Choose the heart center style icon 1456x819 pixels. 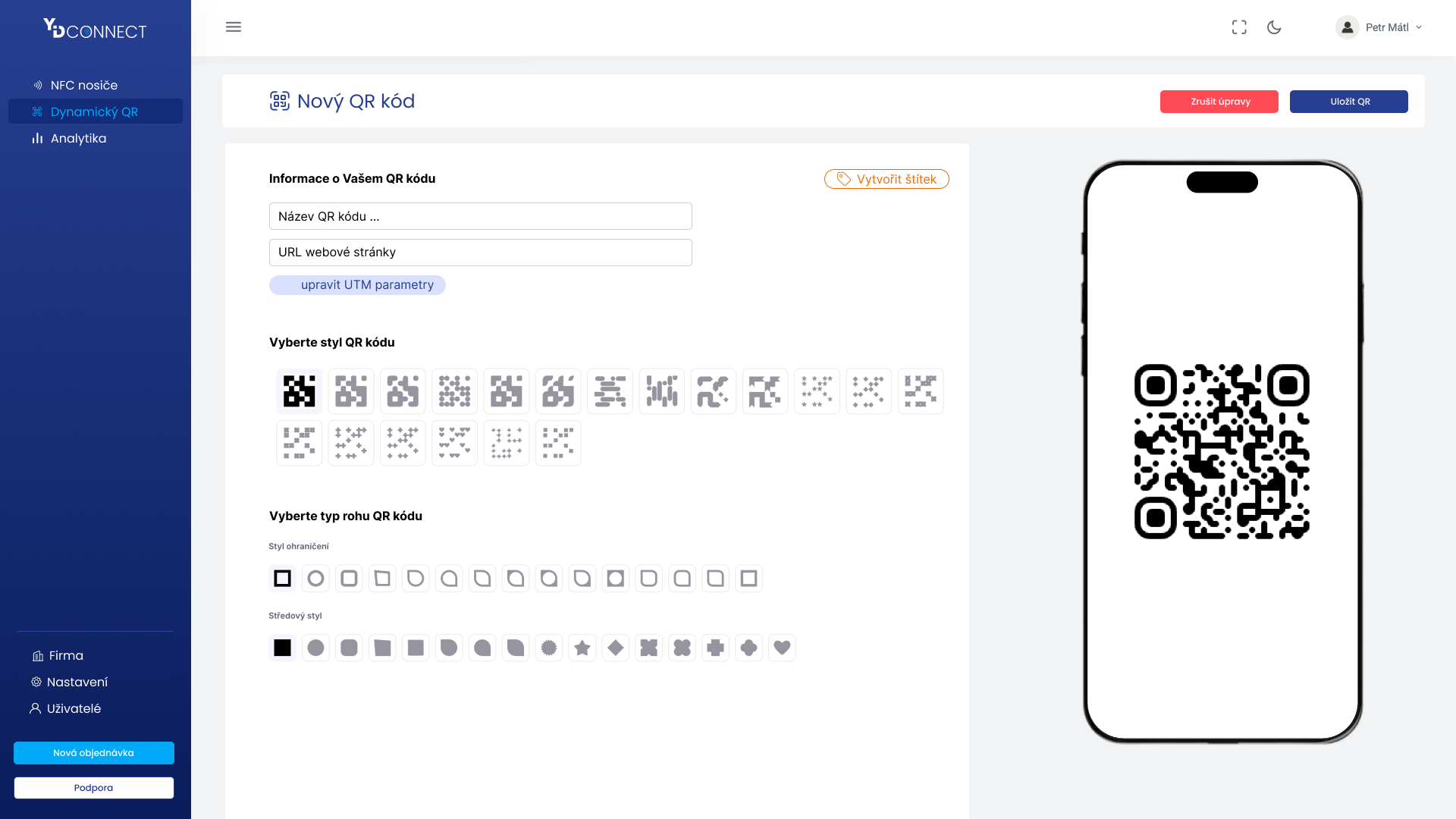pyautogui.click(x=782, y=648)
